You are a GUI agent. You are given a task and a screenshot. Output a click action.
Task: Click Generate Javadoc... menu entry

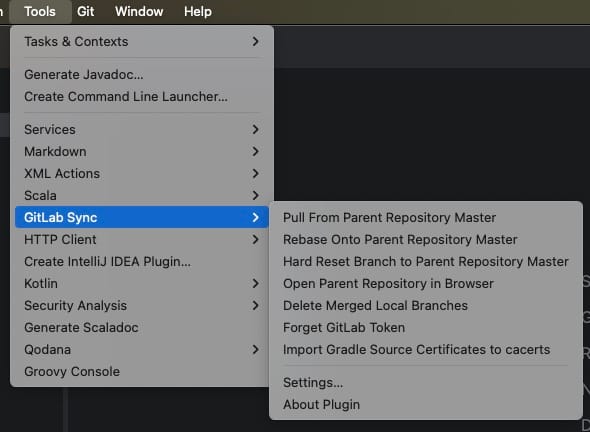(x=141, y=75)
